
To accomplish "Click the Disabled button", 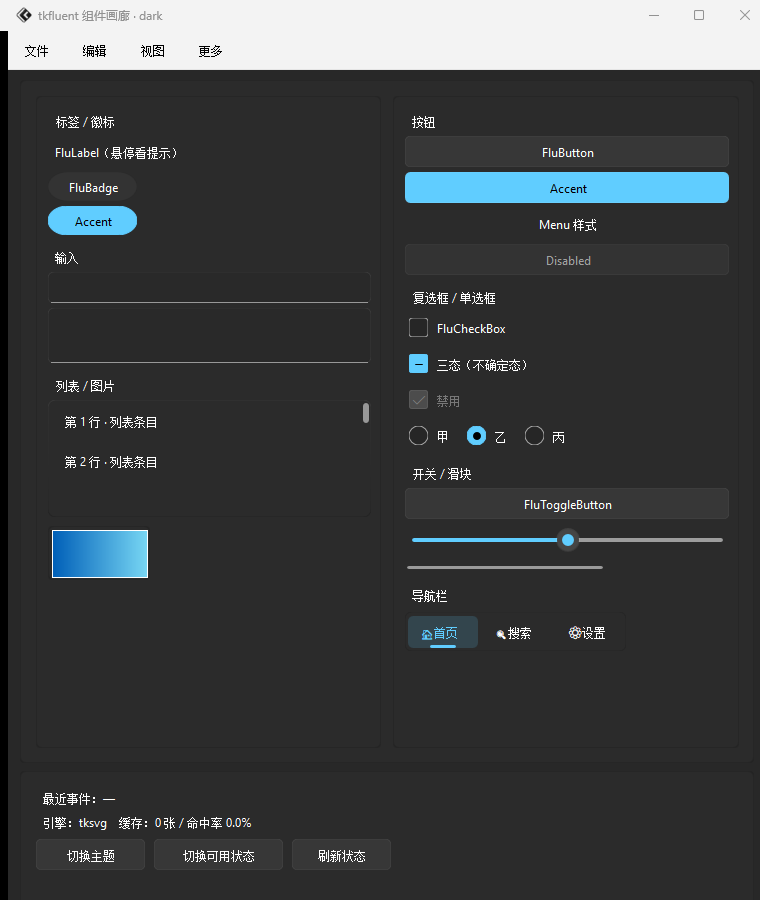I will click(x=567, y=260).
